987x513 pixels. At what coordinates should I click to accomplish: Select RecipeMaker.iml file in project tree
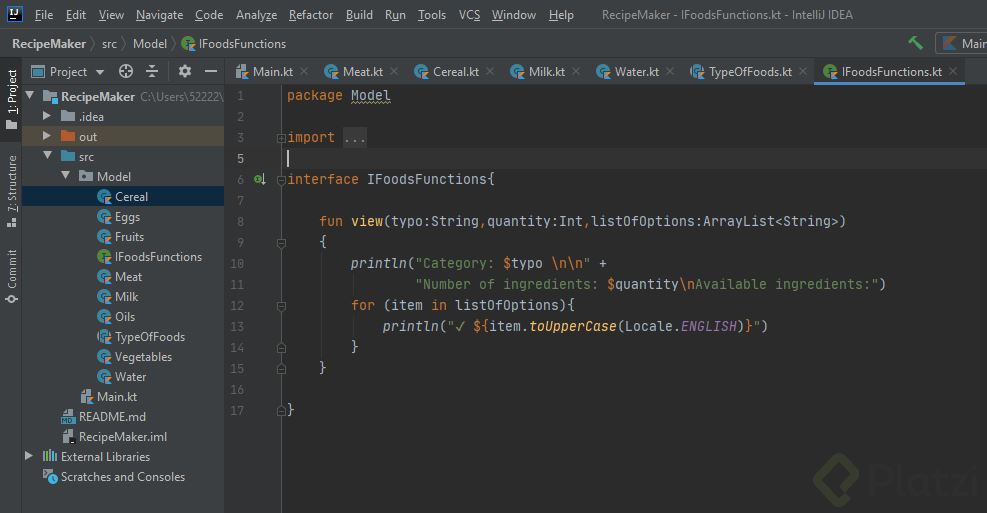click(114, 437)
